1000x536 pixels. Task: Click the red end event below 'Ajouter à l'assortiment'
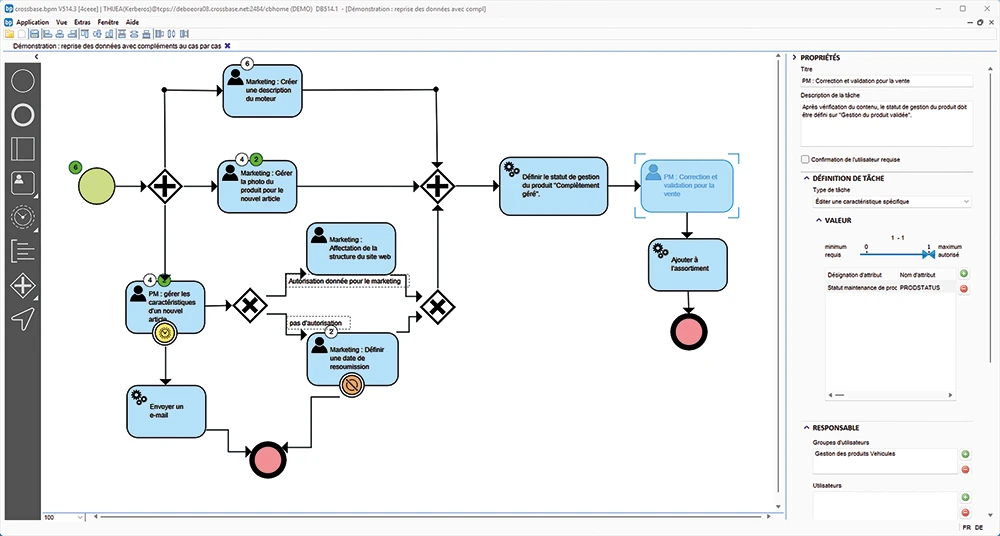(689, 332)
